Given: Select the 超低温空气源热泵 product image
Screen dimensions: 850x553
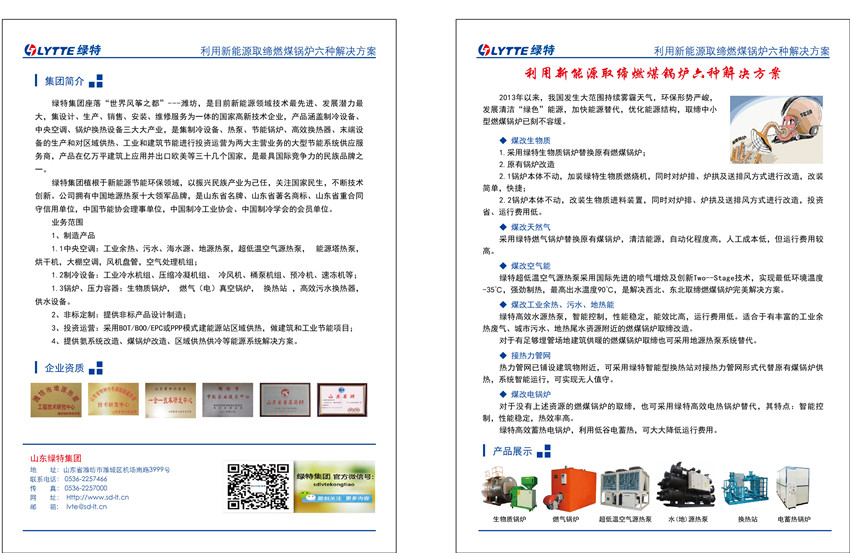Looking at the screenshot, I should [625, 490].
